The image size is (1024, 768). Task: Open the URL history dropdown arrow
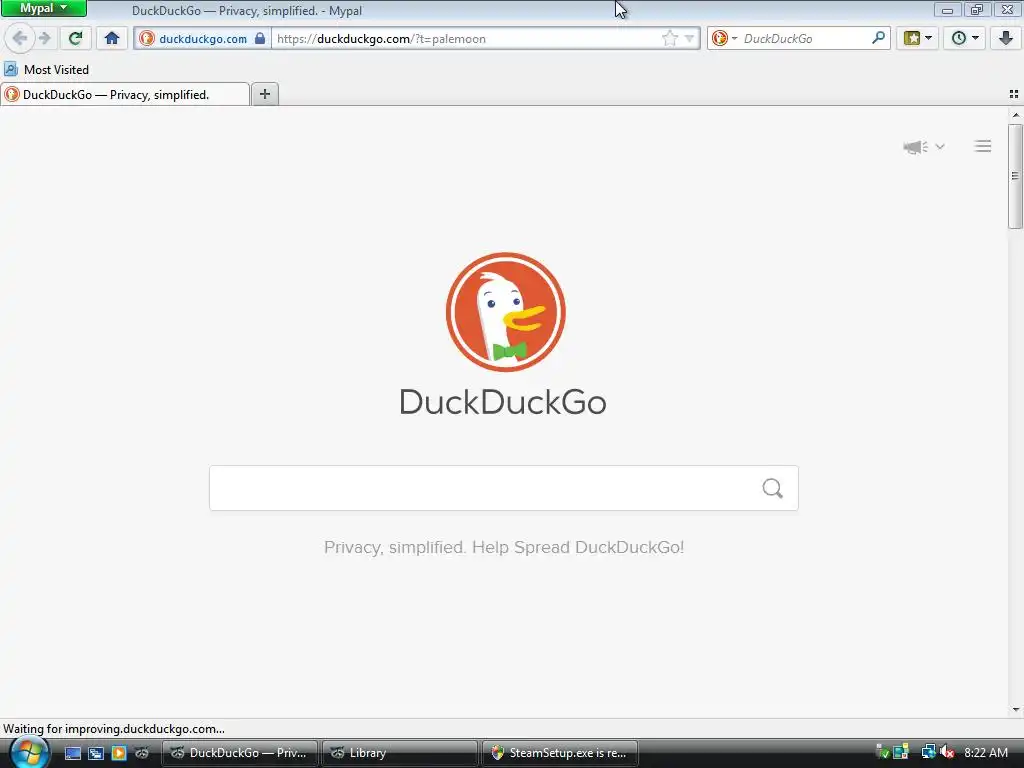click(x=689, y=39)
